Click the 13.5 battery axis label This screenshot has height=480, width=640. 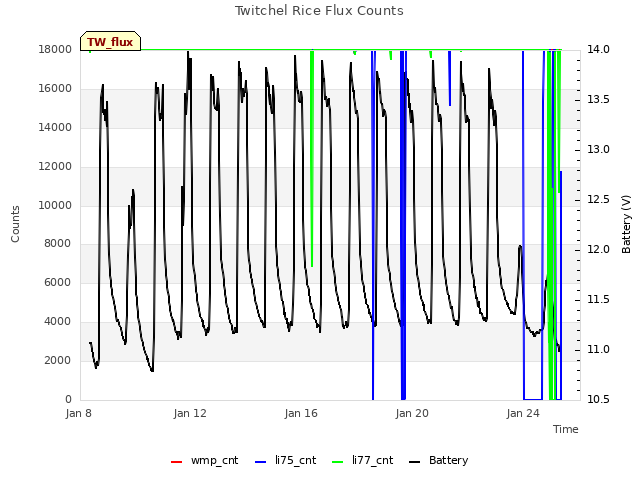click(598, 100)
